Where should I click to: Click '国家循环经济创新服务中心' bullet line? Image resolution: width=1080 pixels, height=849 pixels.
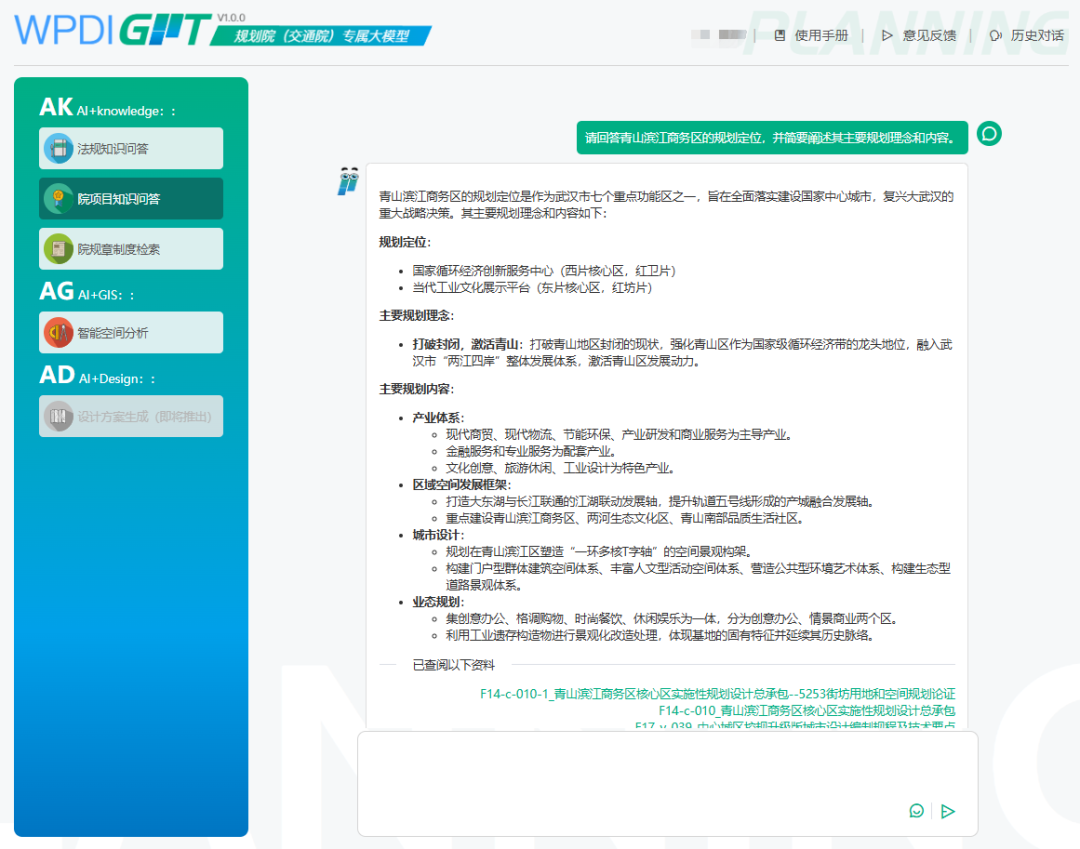click(544, 271)
